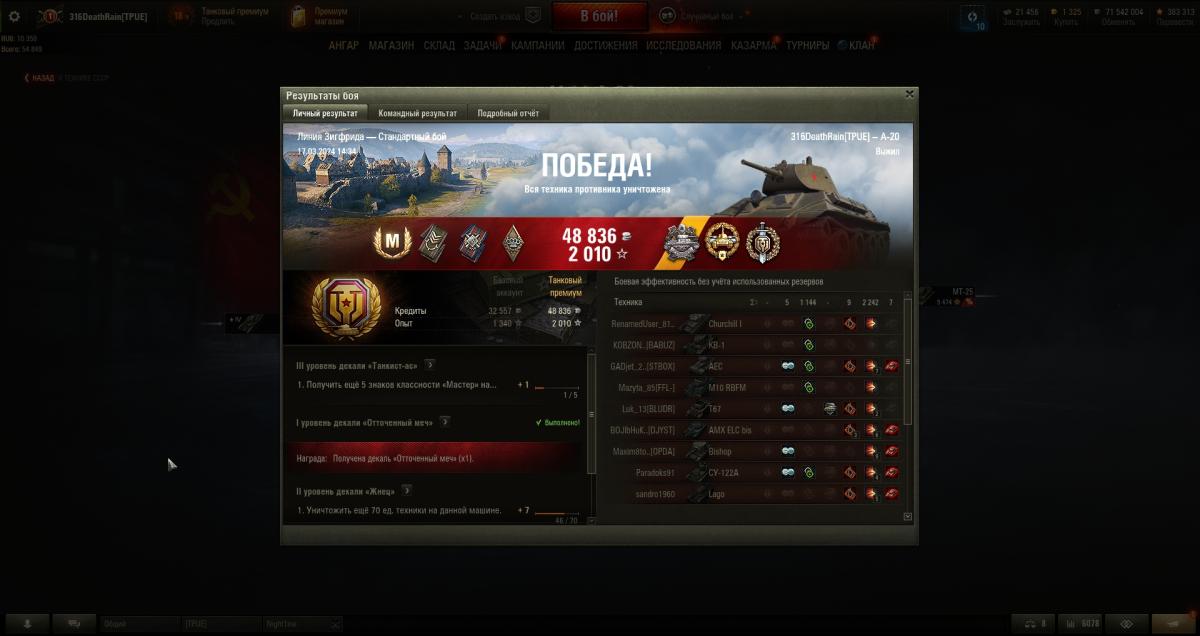Screen dimensions: 1200x636
Task: Expand «Танкист-ас» decal level III info
Action: coord(430,365)
